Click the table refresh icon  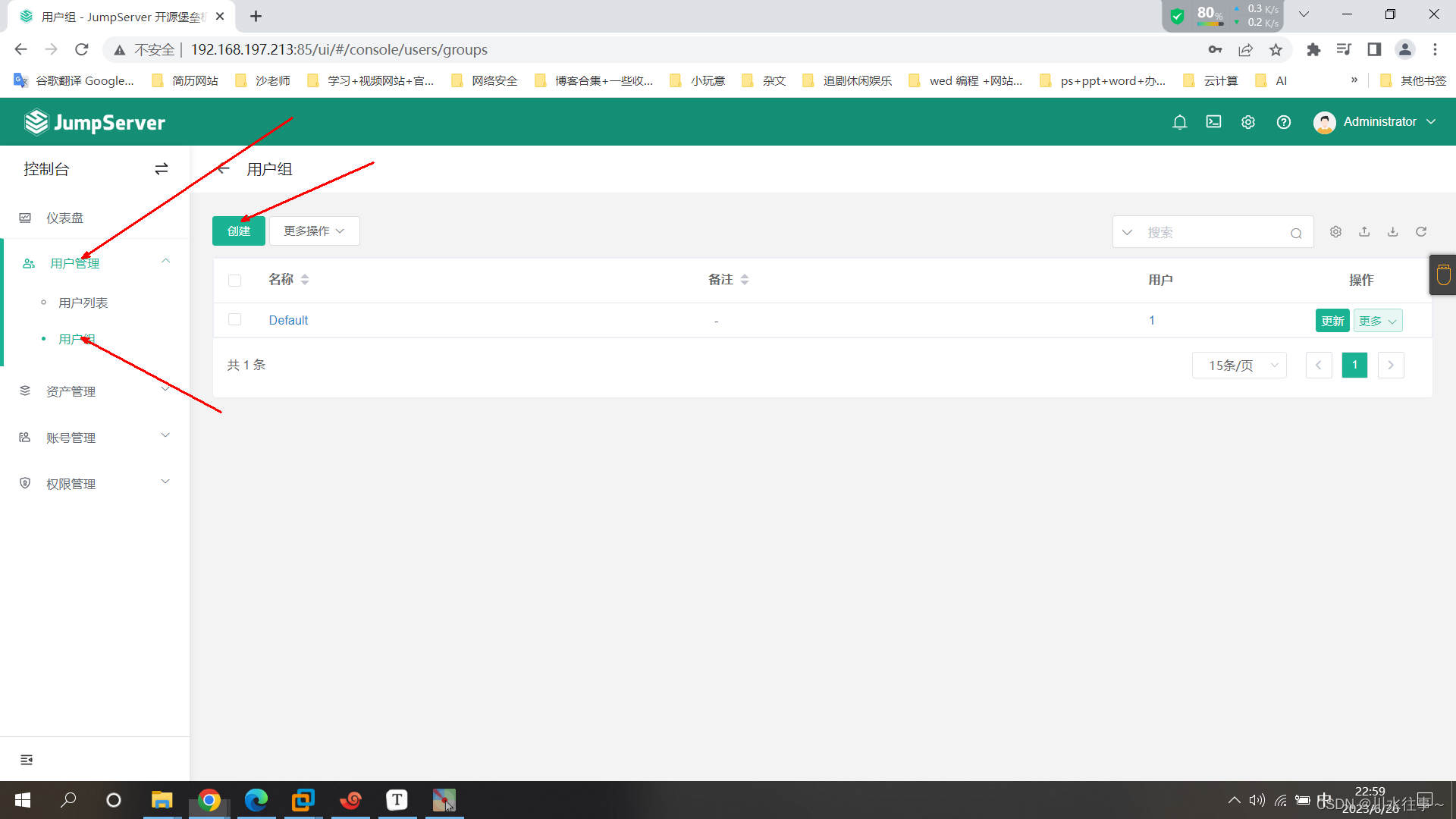coord(1421,232)
